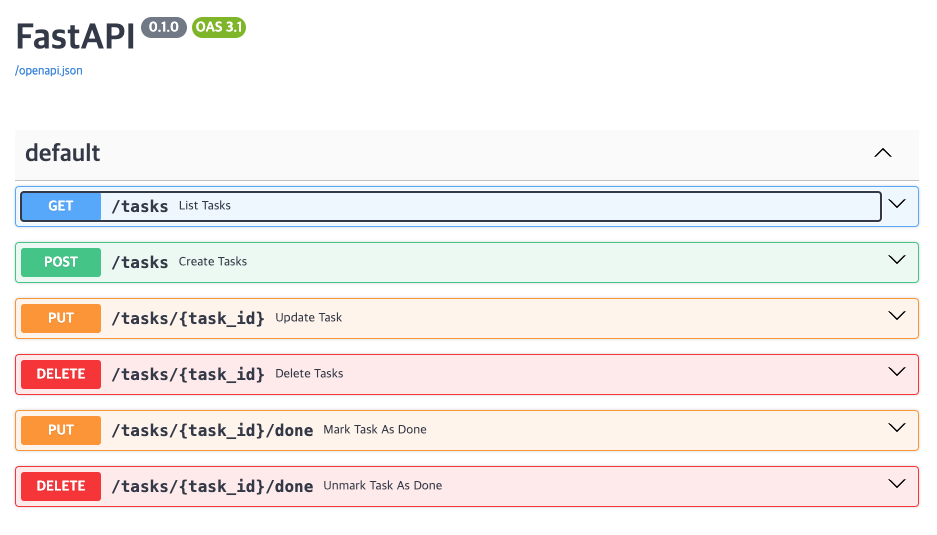Expand the Unmark Task As Done chevron
The width and height of the screenshot is (937, 535).
coord(897,484)
